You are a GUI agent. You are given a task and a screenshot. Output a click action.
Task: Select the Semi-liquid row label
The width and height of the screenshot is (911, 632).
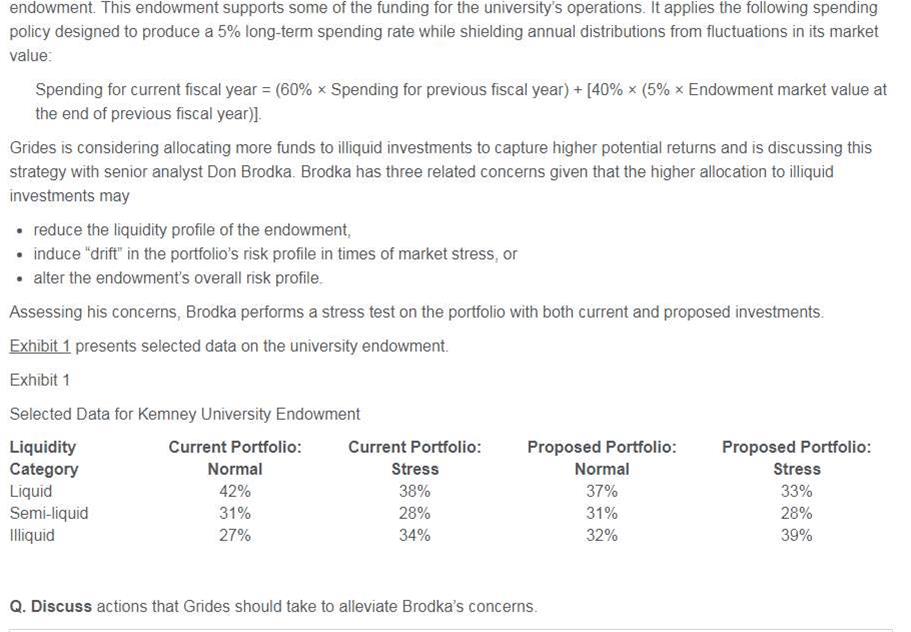(x=49, y=513)
